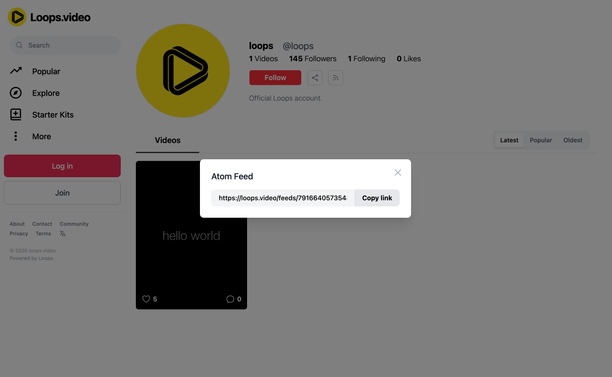Click the 1 Videos count

click(263, 59)
